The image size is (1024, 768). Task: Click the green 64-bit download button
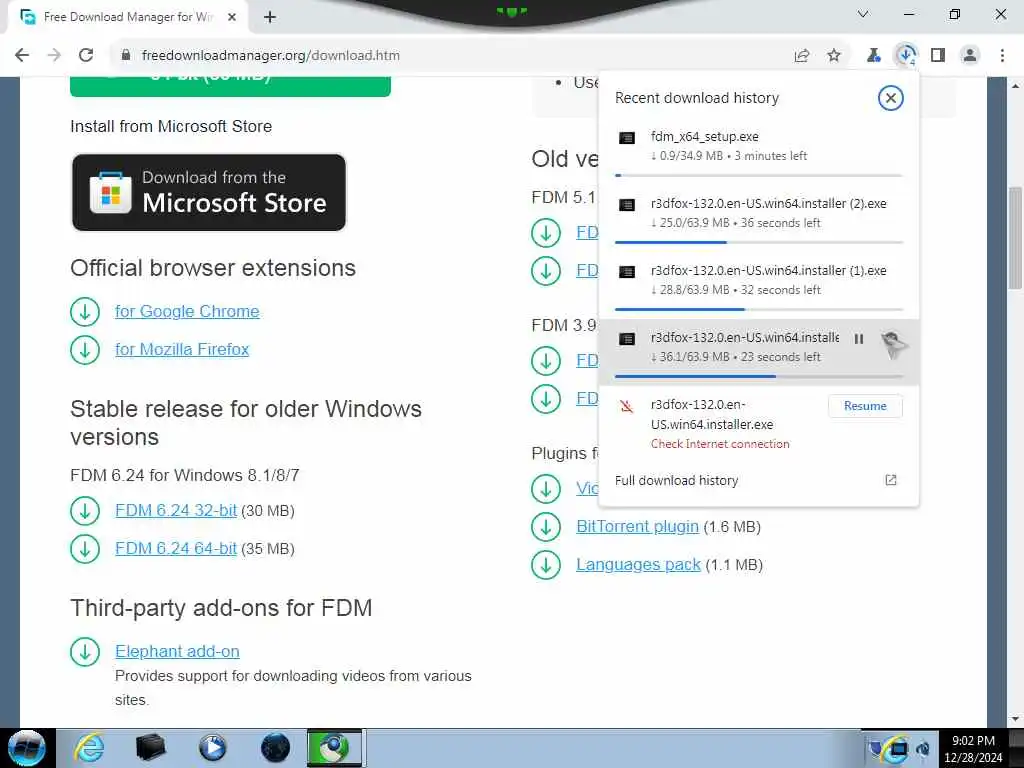click(x=231, y=86)
